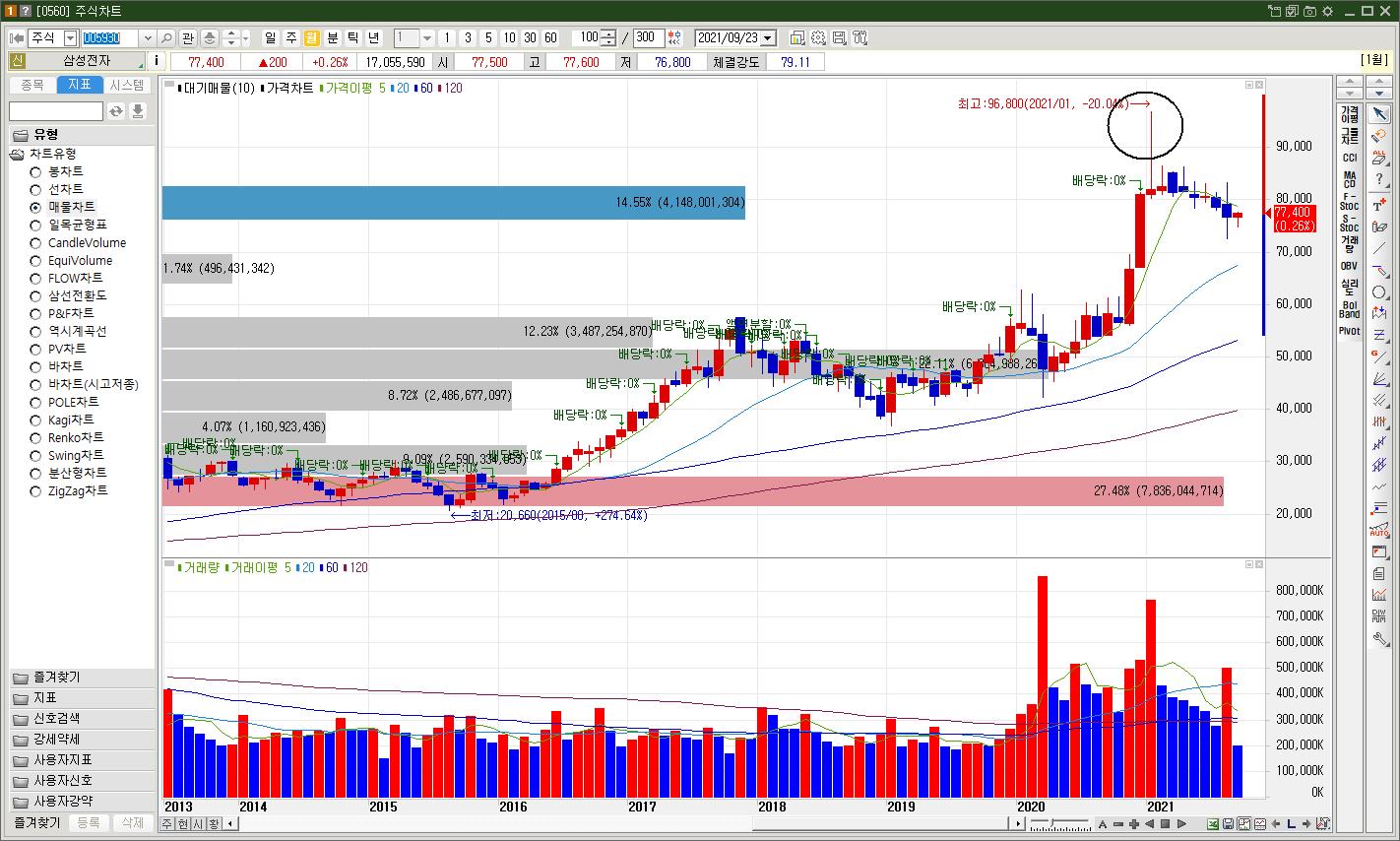This screenshot has width=1400, height=841.
Task: Switch to the 종목 tab
Action: point(32,86)
